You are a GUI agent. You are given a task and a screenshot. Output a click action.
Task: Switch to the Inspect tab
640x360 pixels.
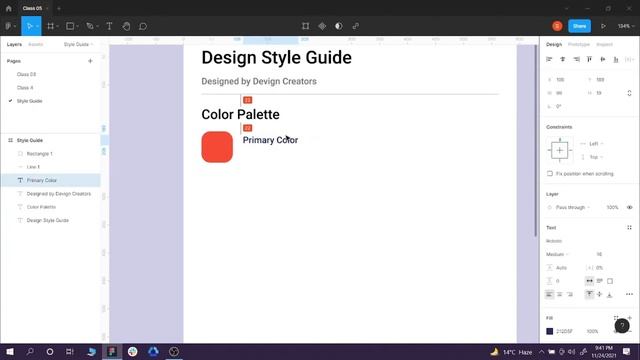(604, 44)
